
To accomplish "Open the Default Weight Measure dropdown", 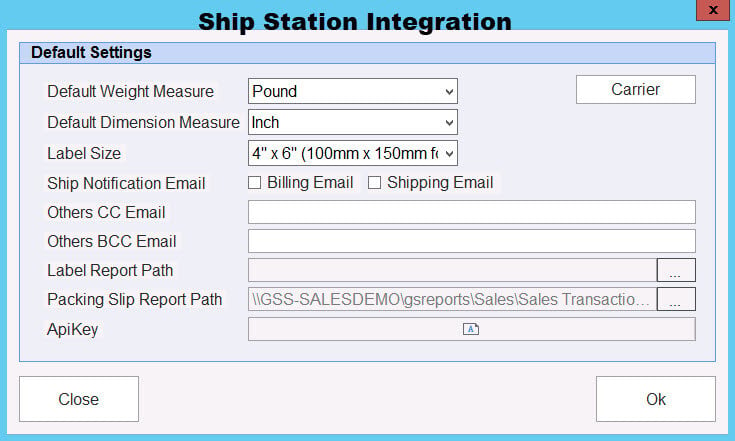I will tap(352, 91).
